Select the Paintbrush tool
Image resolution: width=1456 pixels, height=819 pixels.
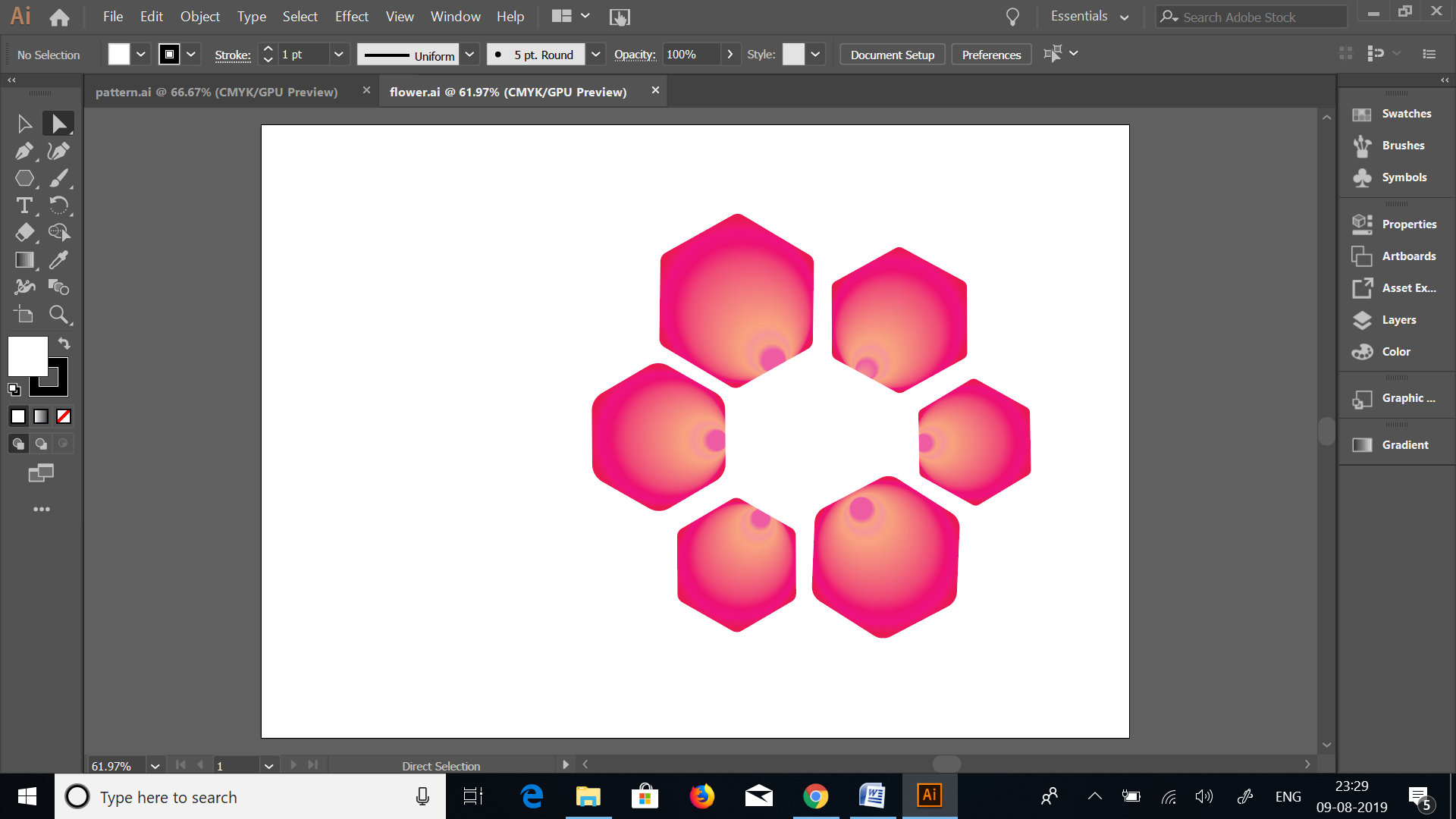tap(58, 178)
